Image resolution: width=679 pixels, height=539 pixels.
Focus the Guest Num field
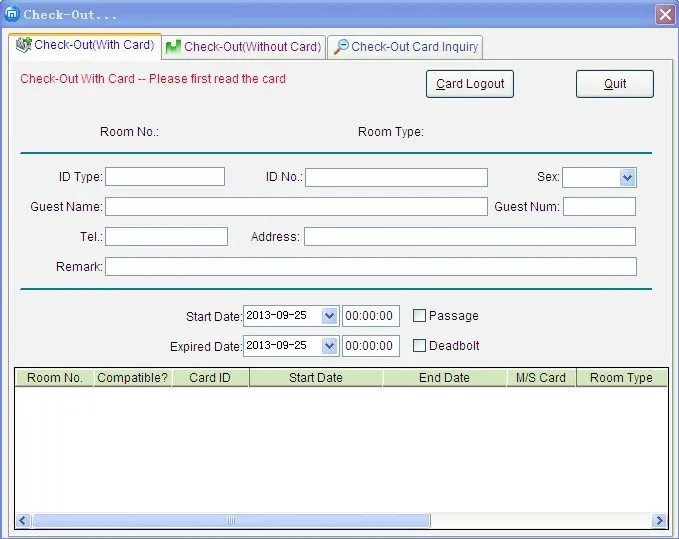(599, 207)
